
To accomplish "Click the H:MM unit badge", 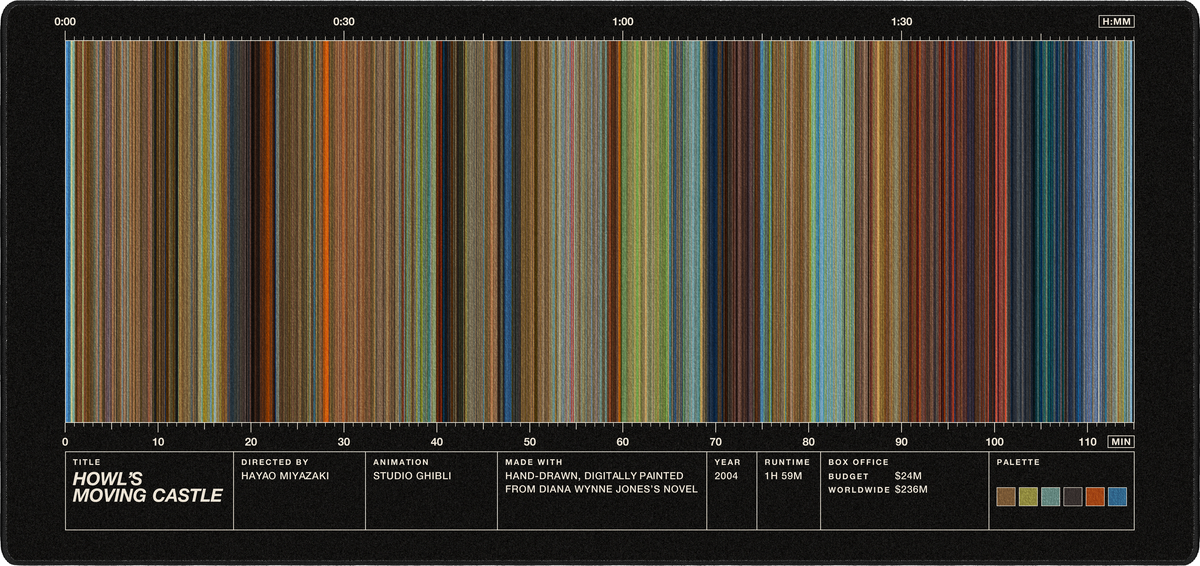I will click(x=1116, y=21).
